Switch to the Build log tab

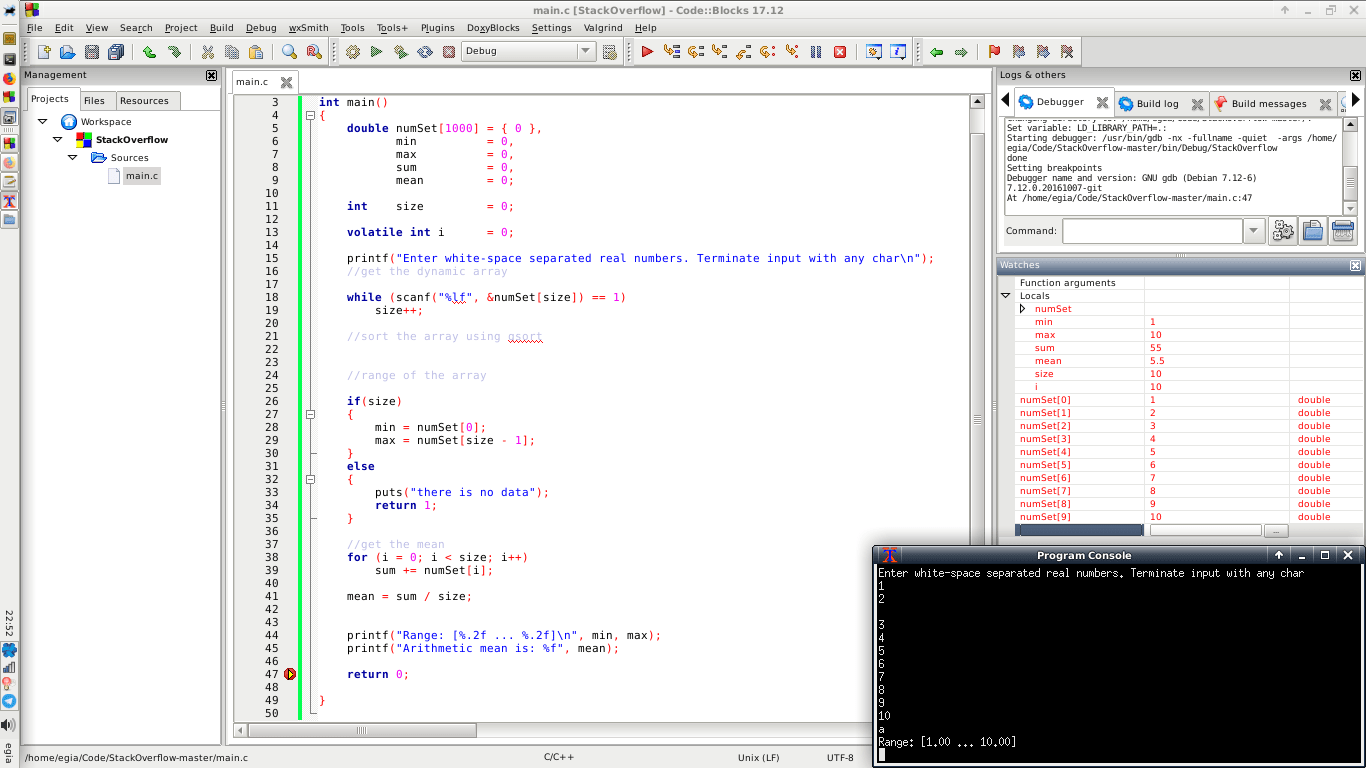tap(1157, 103)
